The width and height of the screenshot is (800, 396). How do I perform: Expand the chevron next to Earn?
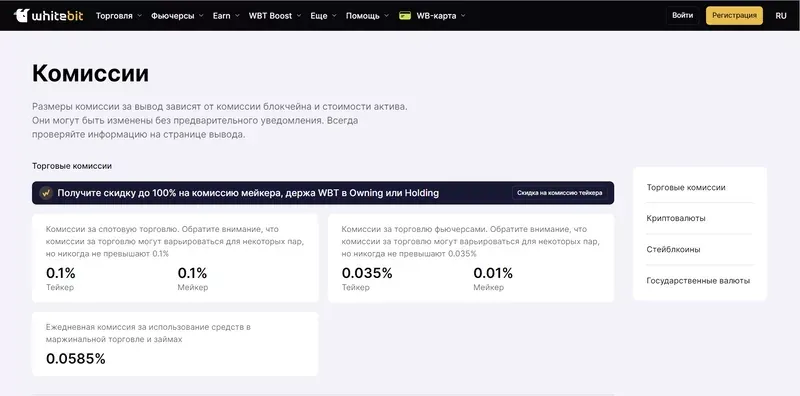(x=237, y=16)
